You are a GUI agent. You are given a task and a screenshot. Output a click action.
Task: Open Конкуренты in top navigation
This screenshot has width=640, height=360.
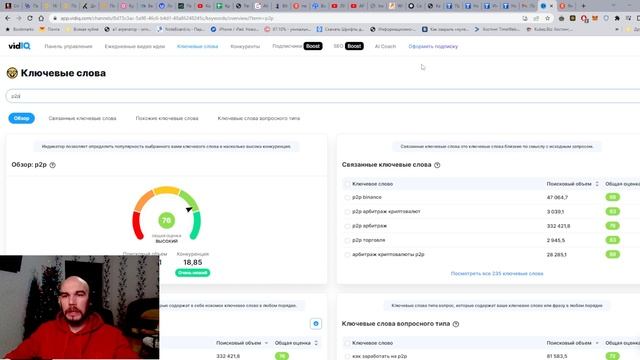pyautogui.click(x=245, y=47)
